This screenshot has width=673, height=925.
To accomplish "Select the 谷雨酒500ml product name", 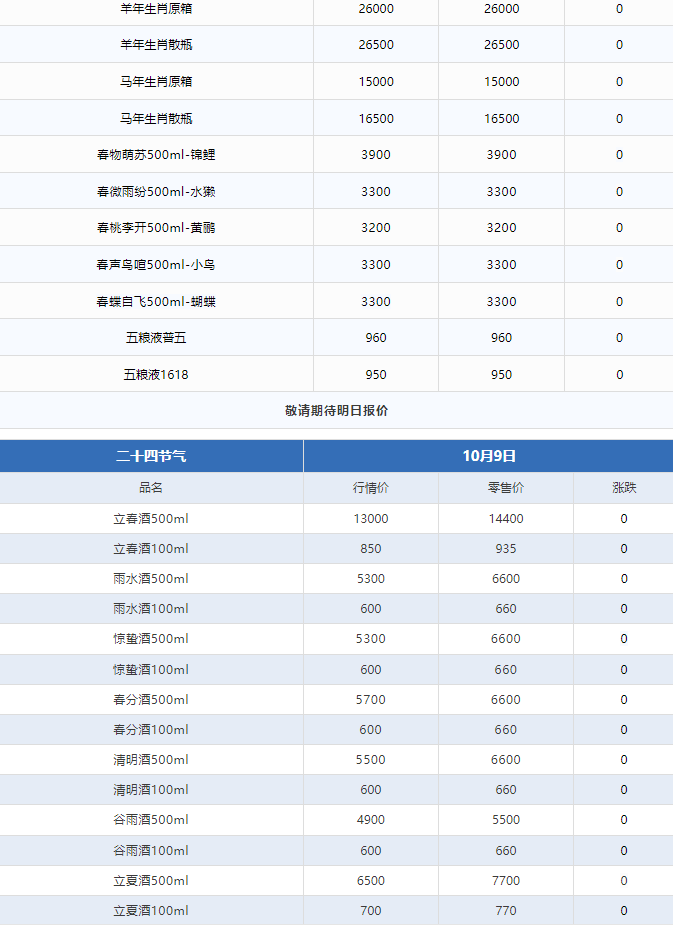I will [151, 820].
